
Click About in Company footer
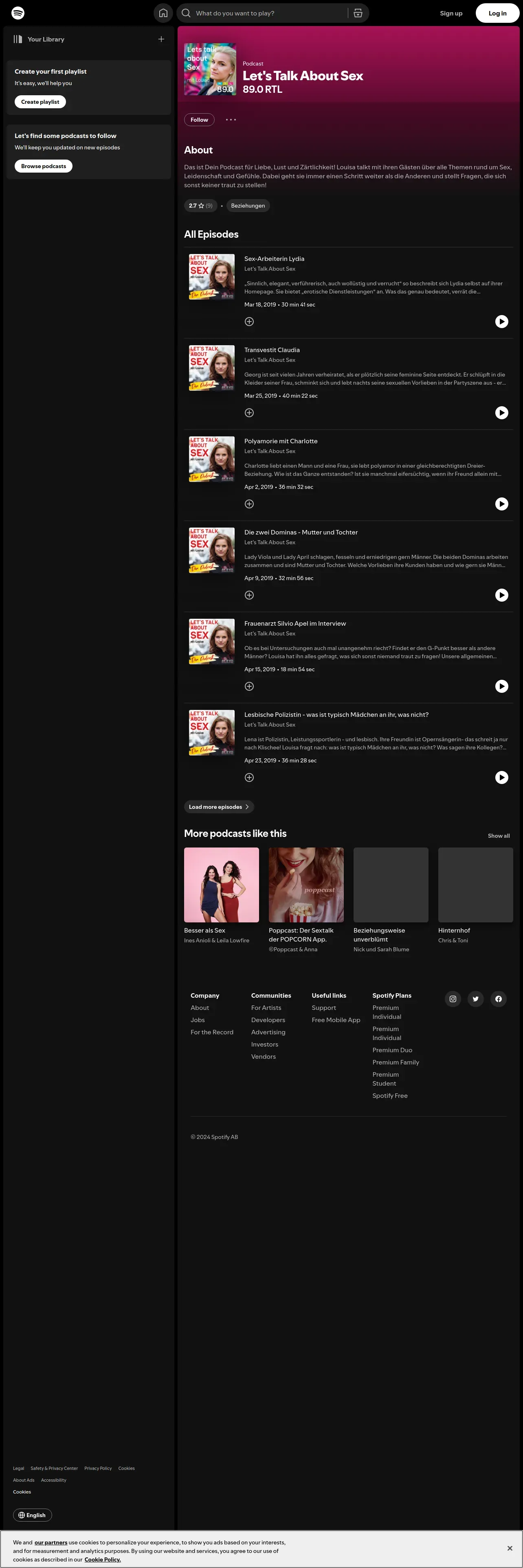point(200,1008)
